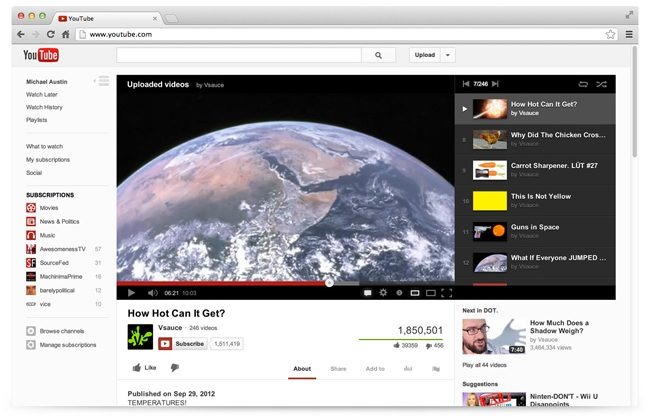Viewport: 650px width, 420px height.
Task: Open the video settings gear
Action: pos(382,293)
